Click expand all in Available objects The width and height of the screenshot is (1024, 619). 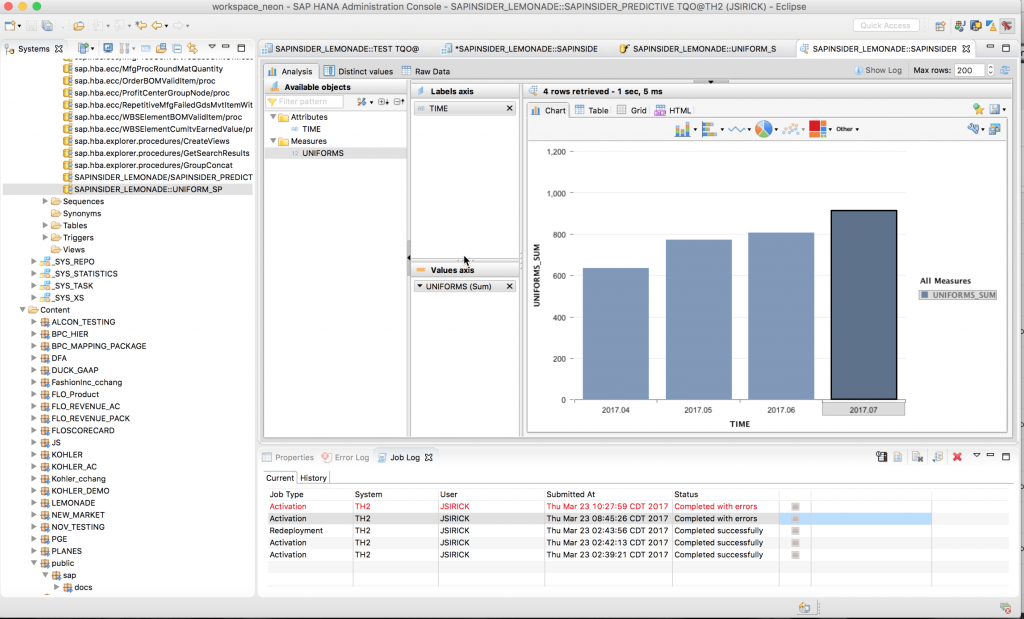(x=383, y=102)
